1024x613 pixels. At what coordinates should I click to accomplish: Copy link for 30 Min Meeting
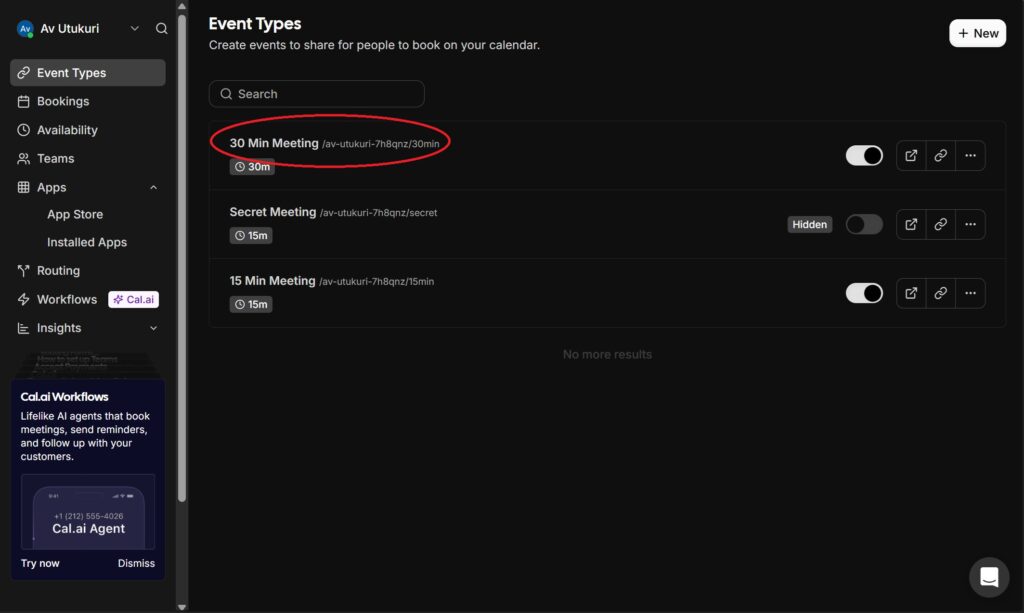pyautogui.click(x=940, y=156)
